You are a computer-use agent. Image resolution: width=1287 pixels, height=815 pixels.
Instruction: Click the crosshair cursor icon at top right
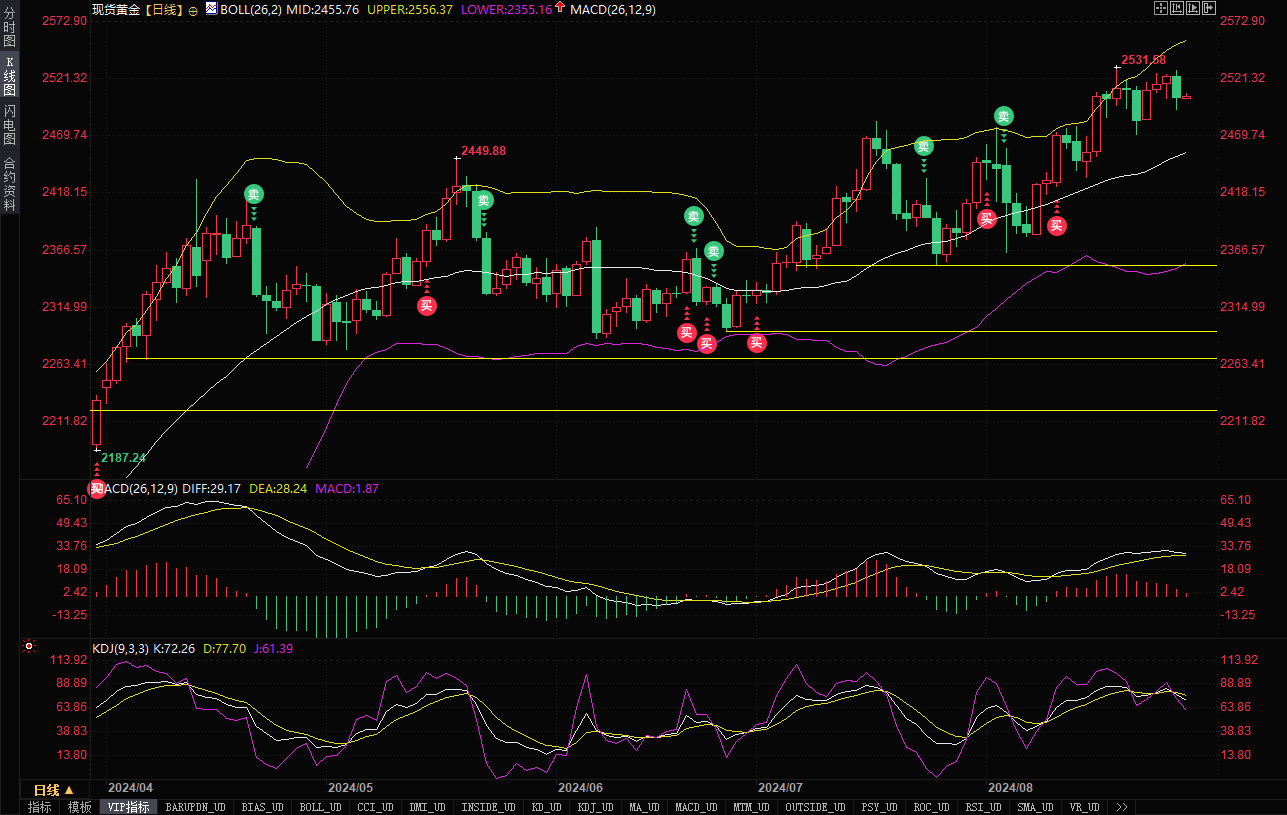click(1160, 8)
